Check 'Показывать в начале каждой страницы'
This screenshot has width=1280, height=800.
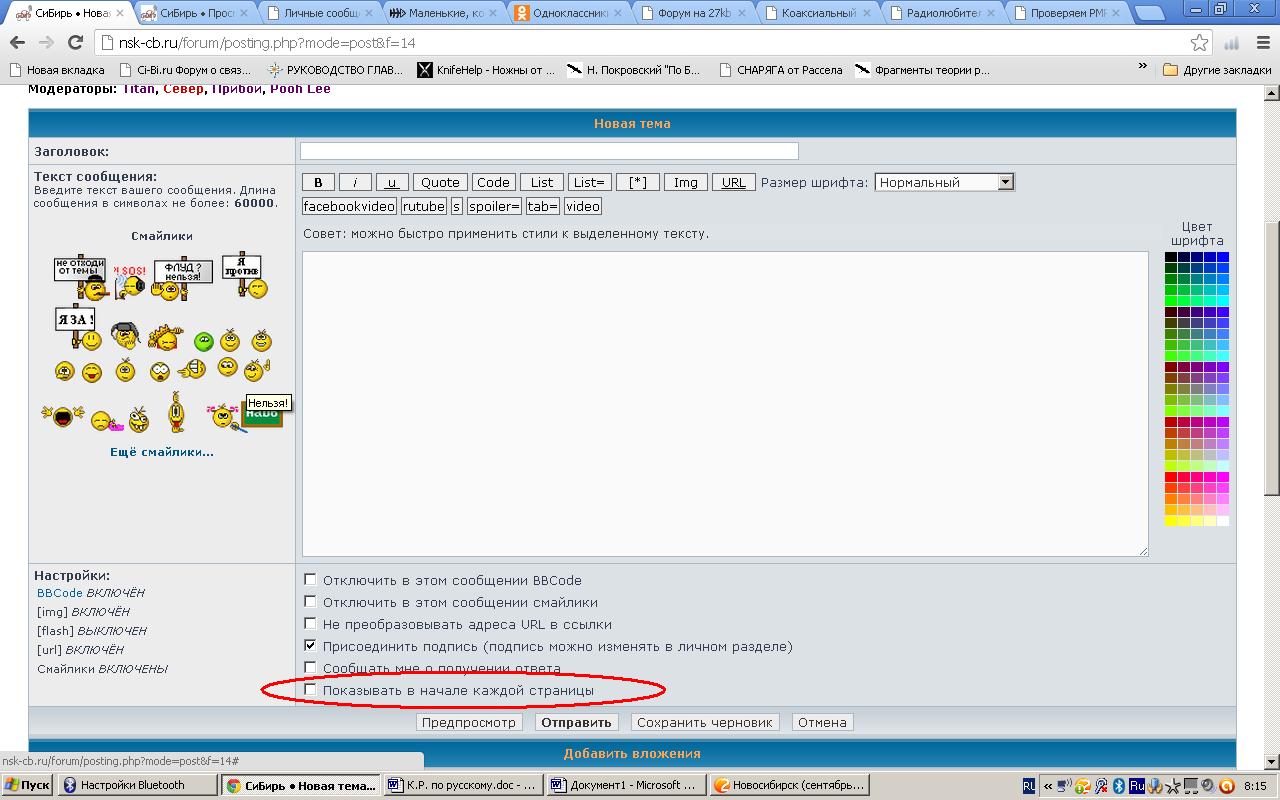pos(310,689)
